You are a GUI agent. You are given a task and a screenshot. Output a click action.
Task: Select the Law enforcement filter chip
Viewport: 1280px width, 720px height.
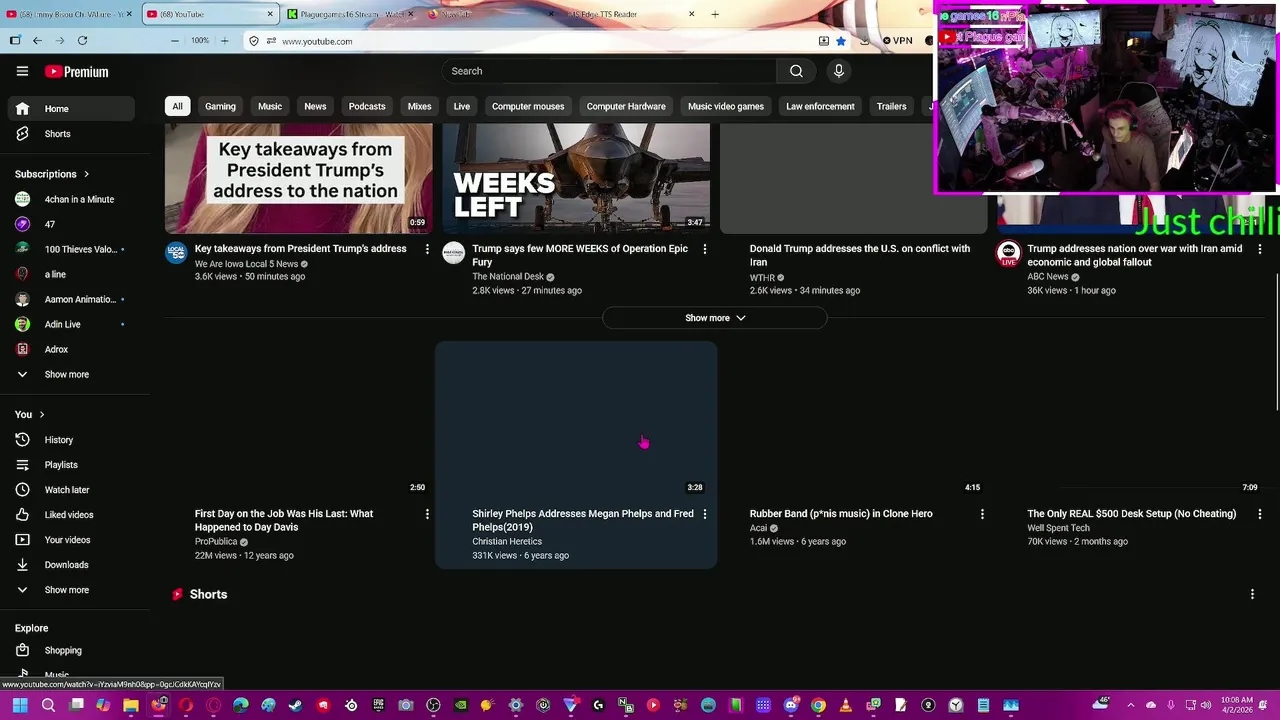820,106
